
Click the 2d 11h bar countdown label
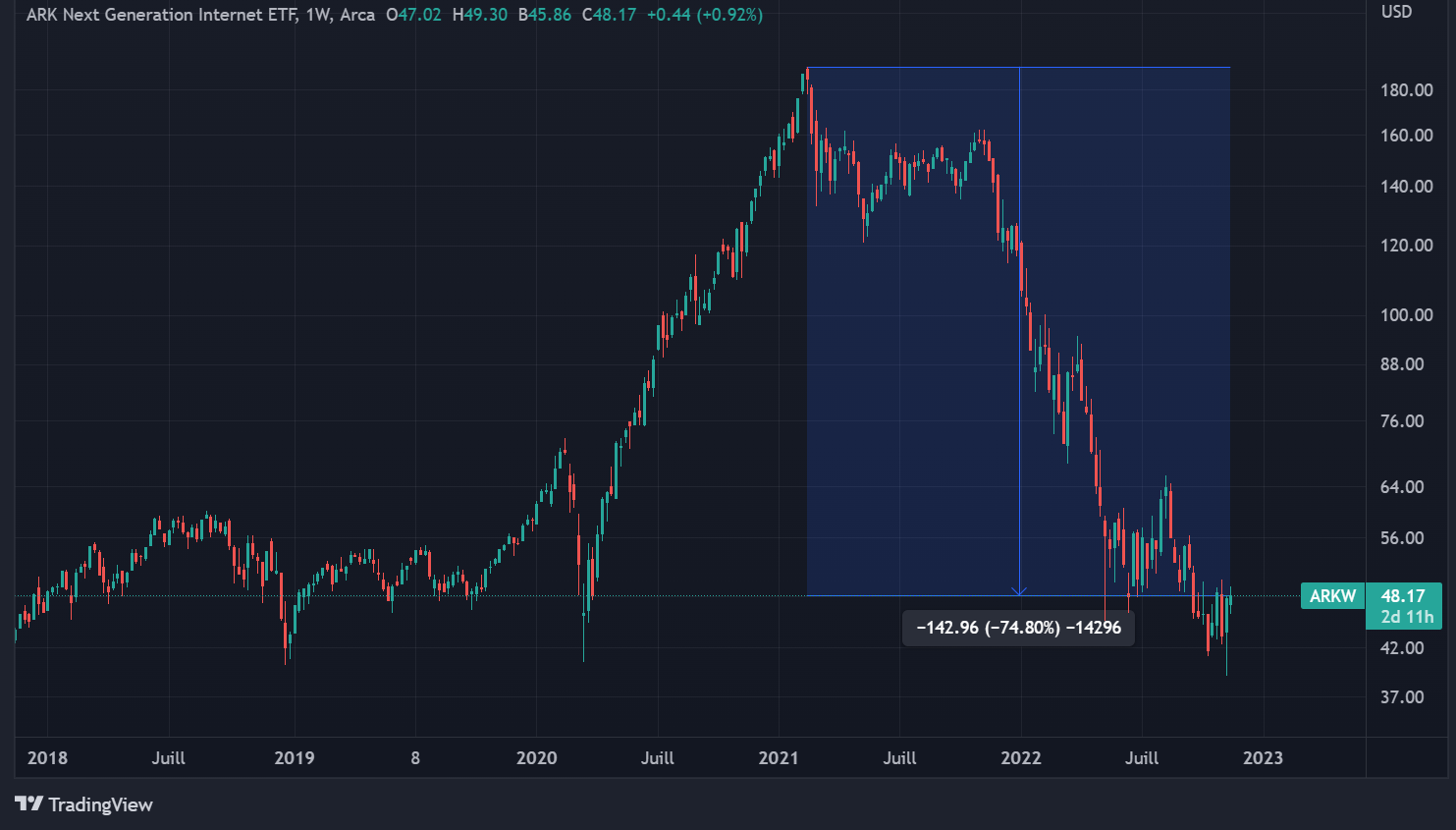[1406, 618]
